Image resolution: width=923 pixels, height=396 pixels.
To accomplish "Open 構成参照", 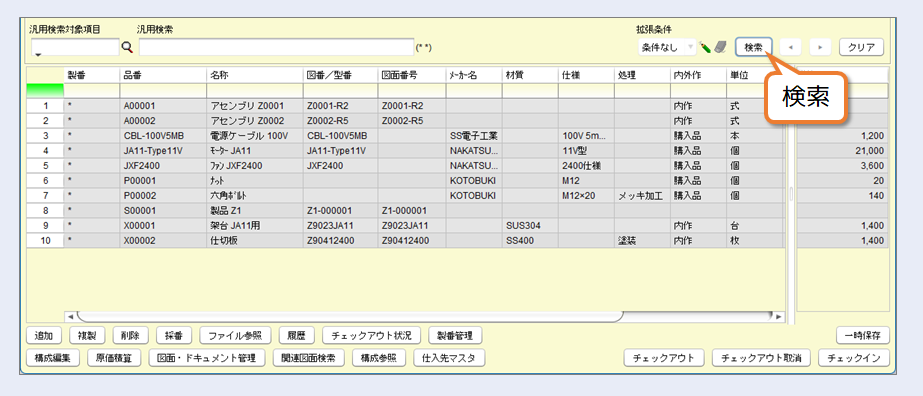I will (x=379, y=358).
